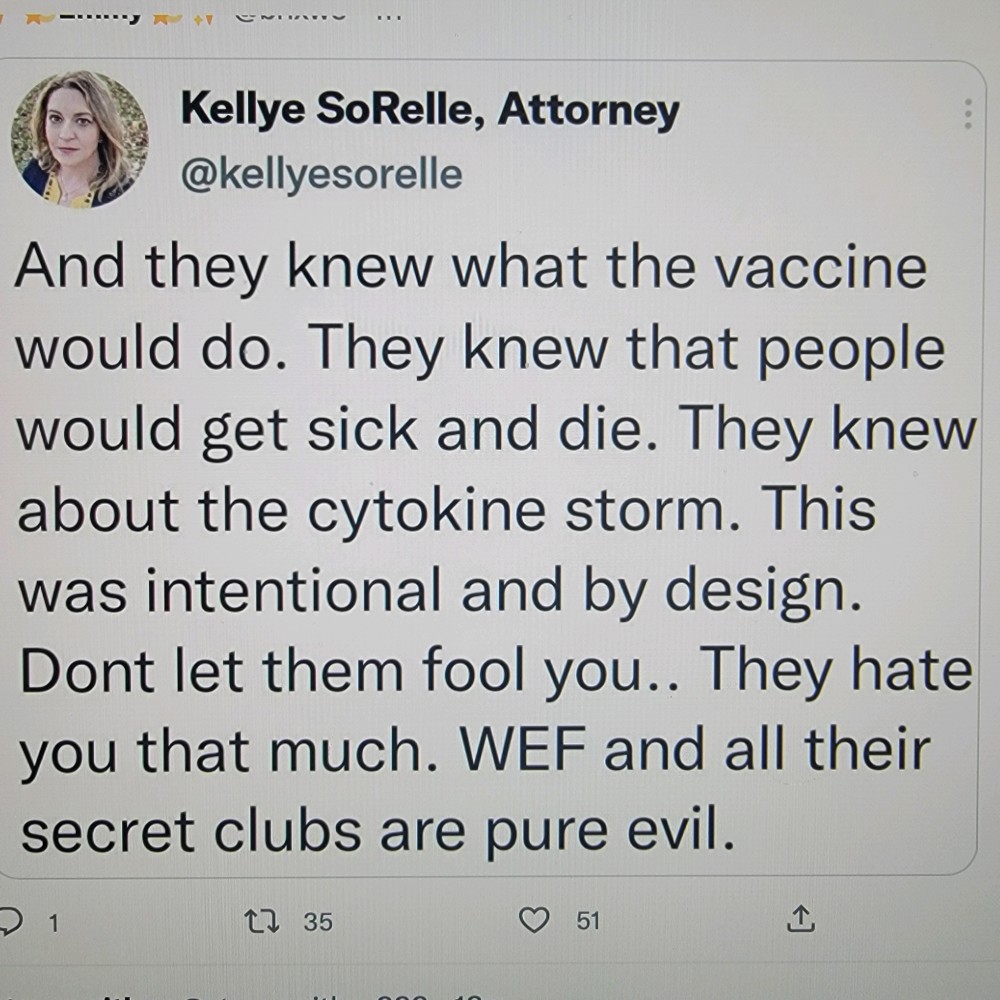Open the share upload-arrow icon
The image size is (1000, 1000).
click(801, 920)
